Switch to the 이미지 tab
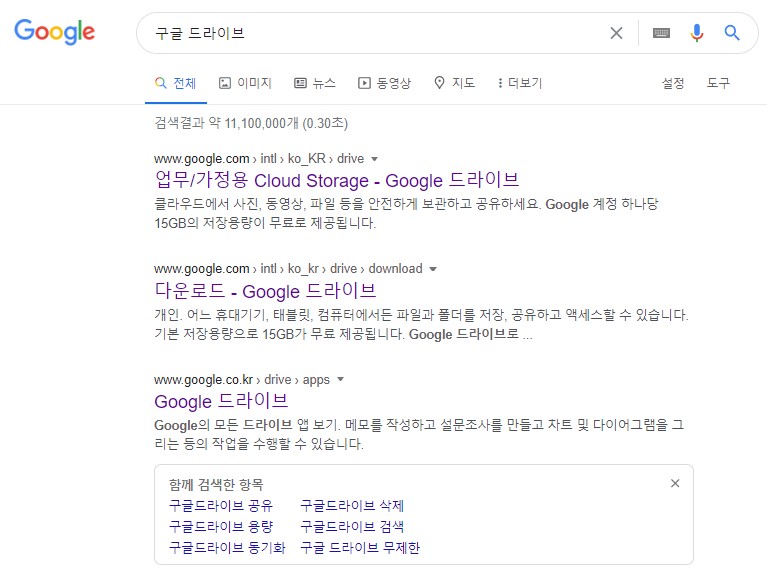The image size is (767, 576). [x=245, y=83]
